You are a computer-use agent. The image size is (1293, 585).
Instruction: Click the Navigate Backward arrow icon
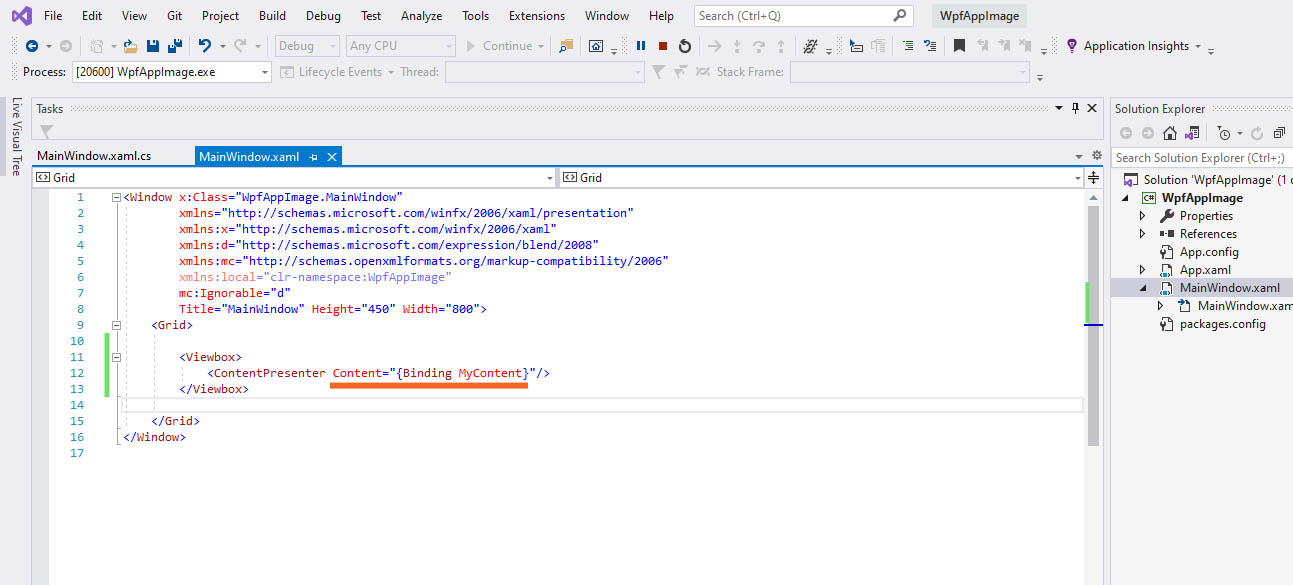(32, 46)
